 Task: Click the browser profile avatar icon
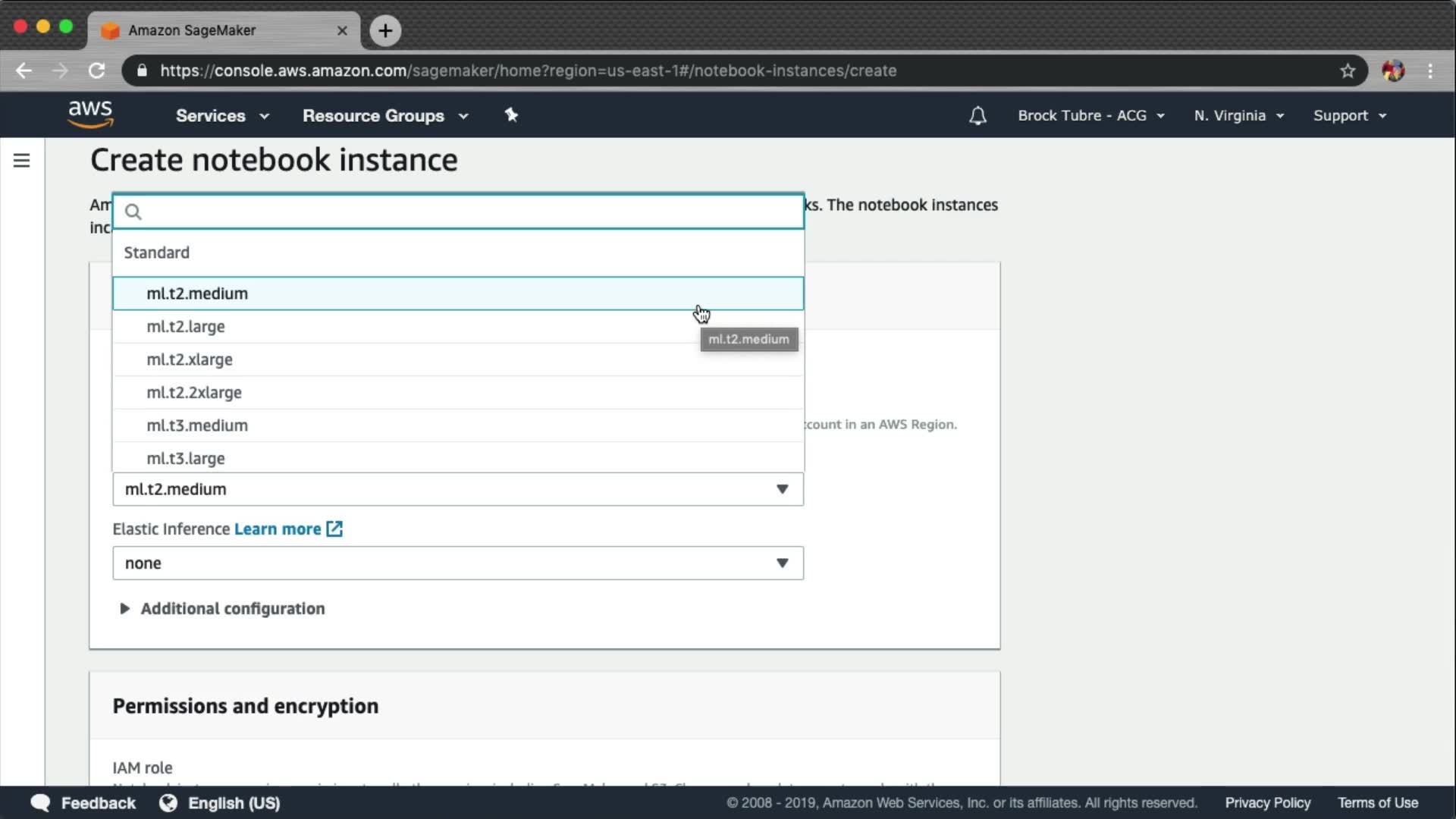(1393, 71)
